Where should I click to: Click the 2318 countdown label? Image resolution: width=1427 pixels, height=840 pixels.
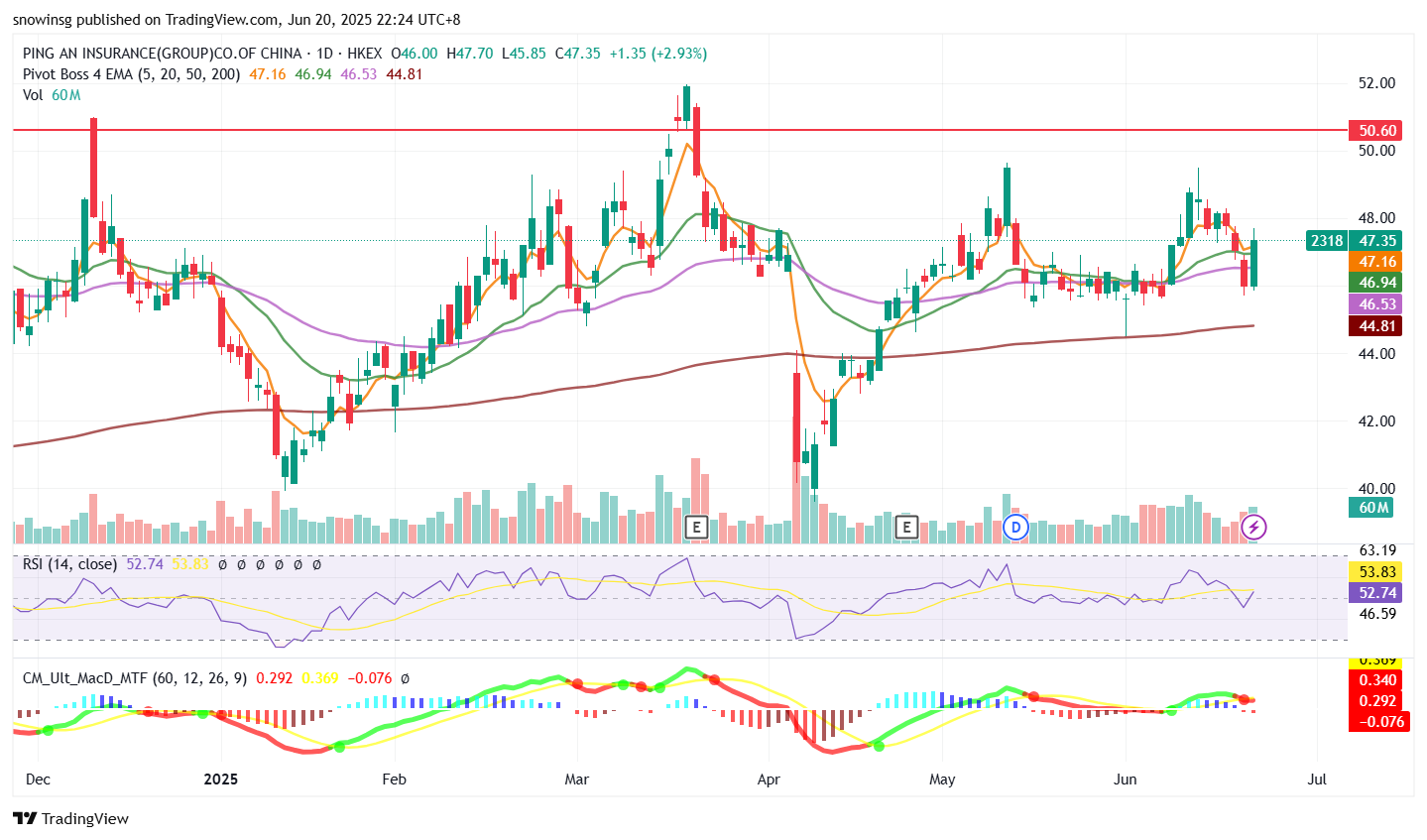(1326, 240)
